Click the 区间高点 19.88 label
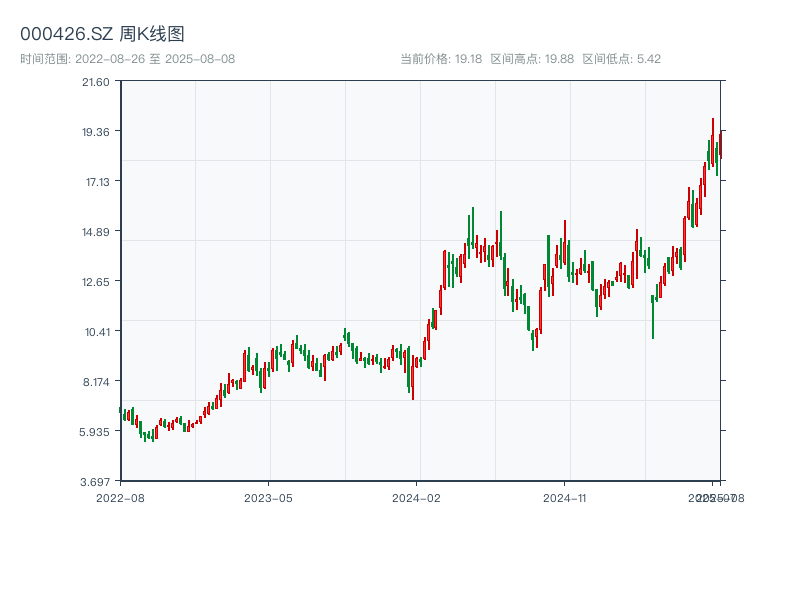The image size is (800, 600). click(532, 59)
